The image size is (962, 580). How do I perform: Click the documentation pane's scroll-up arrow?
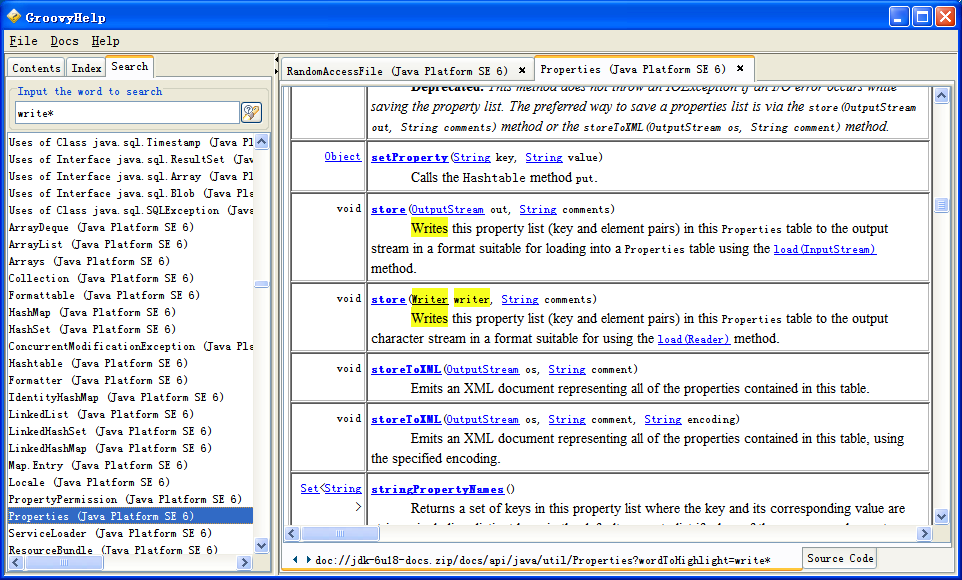940,95
